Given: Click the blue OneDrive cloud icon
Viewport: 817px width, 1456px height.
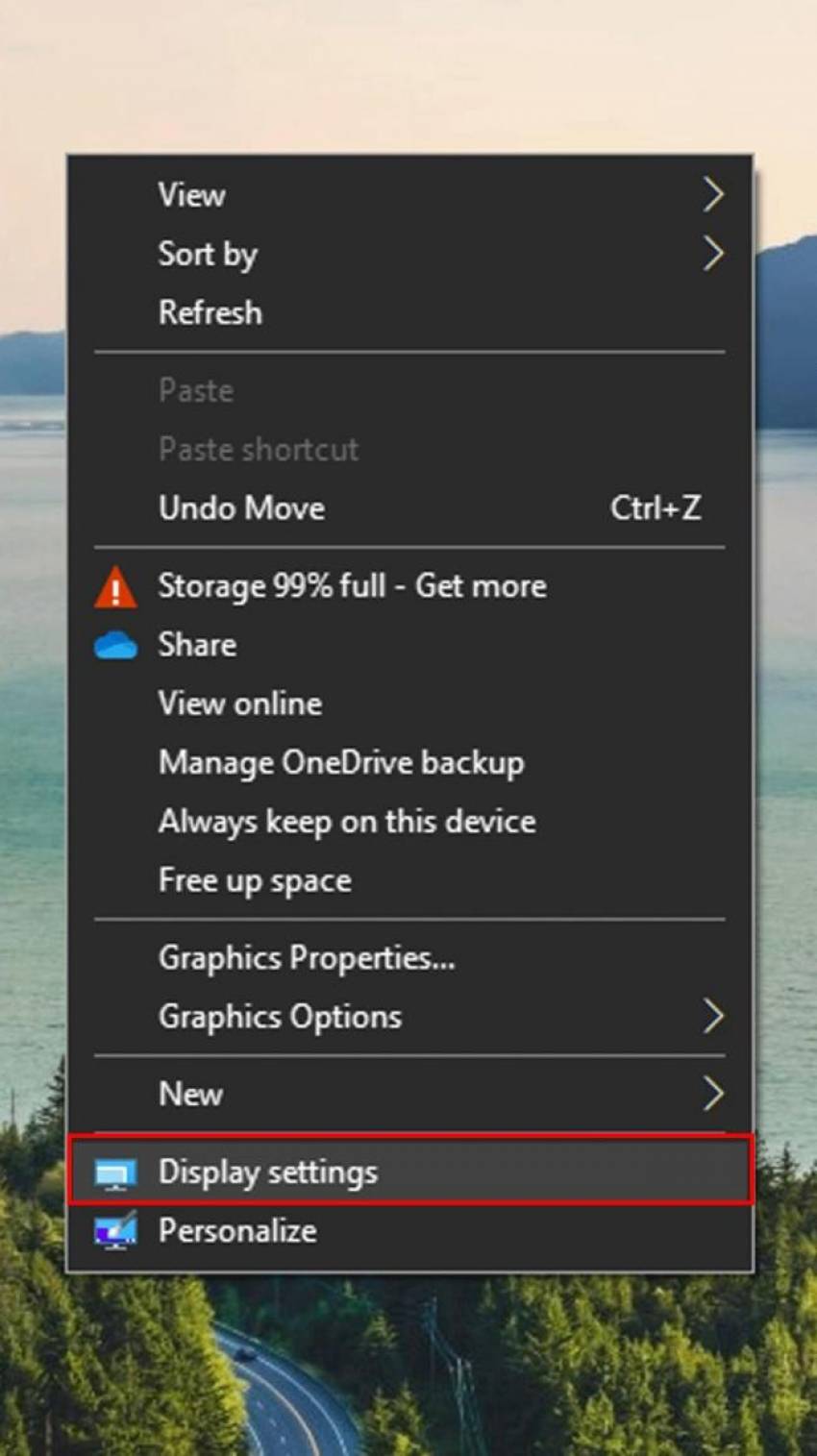Looking at the screenshot, I should coord(115,646).
